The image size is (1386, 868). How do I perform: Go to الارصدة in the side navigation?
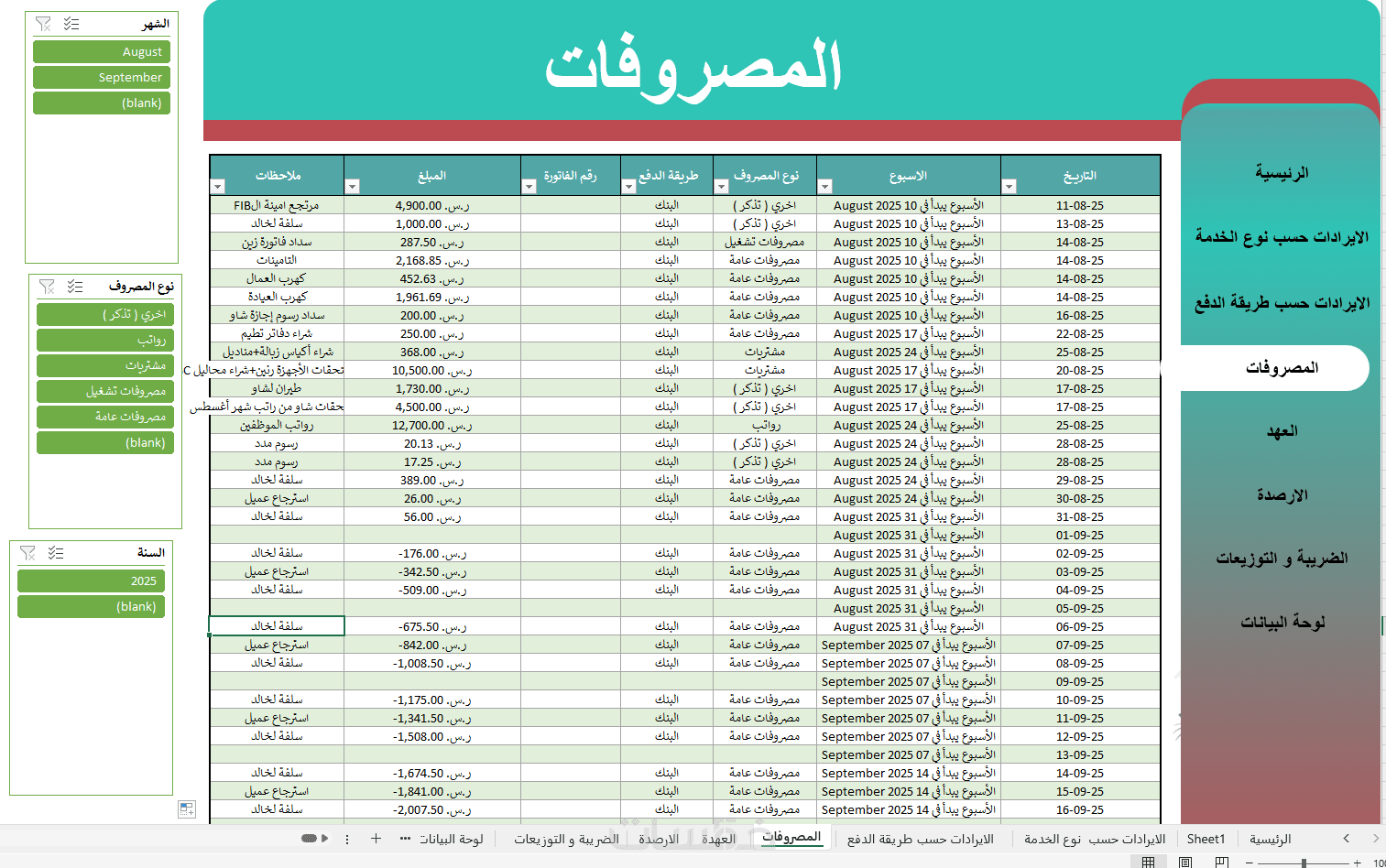pos(1282,495)
